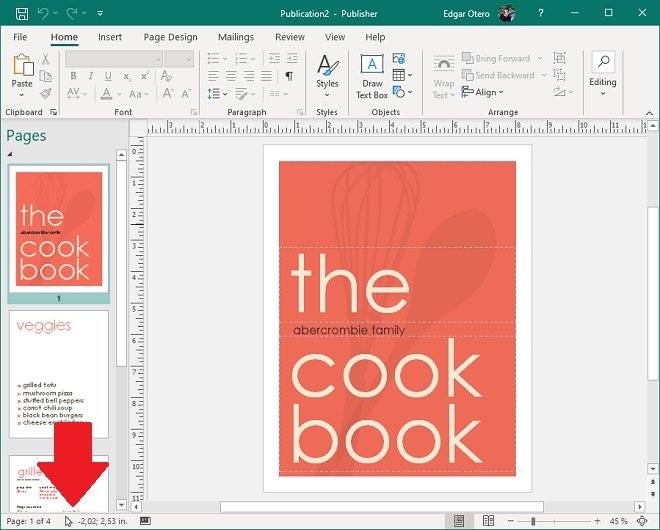Click Show Whole Page icon
Viewport: 660px width, 530px height.
click(x=642, y=521)
